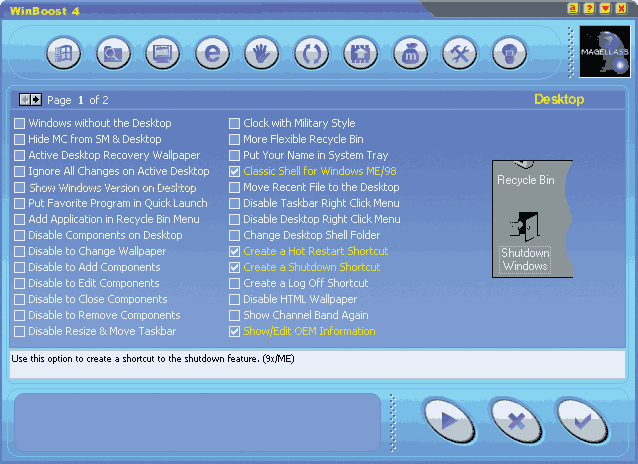Go to previous page with left arrow
Viewport: 638px width, 464px height.
click(25, 100)
